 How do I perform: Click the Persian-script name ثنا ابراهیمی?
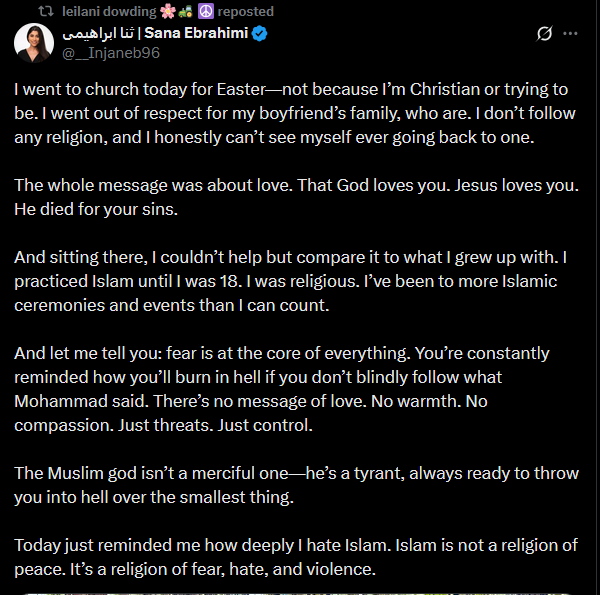(x=98, y=34)
